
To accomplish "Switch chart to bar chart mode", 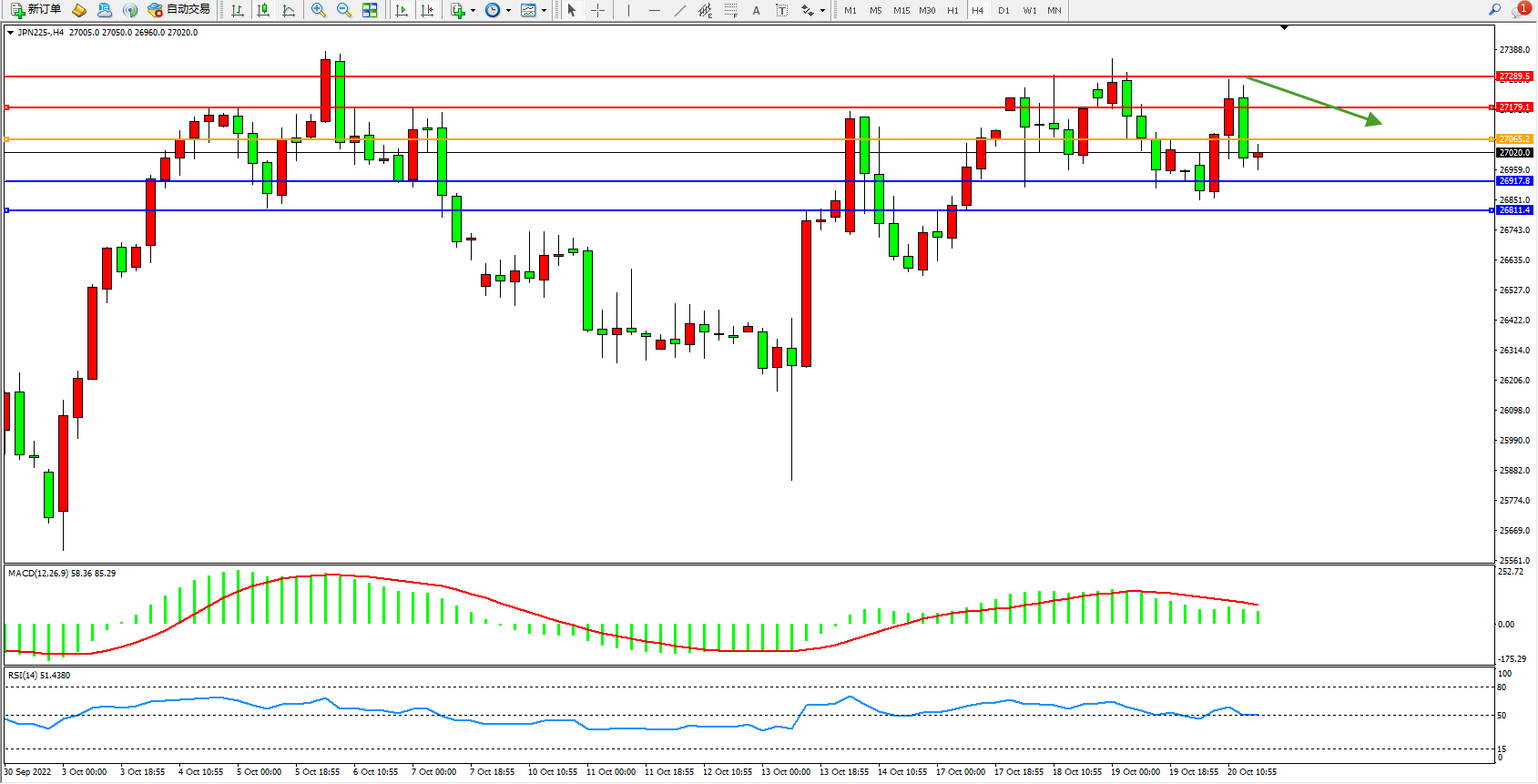I will [x=238, y=10].
